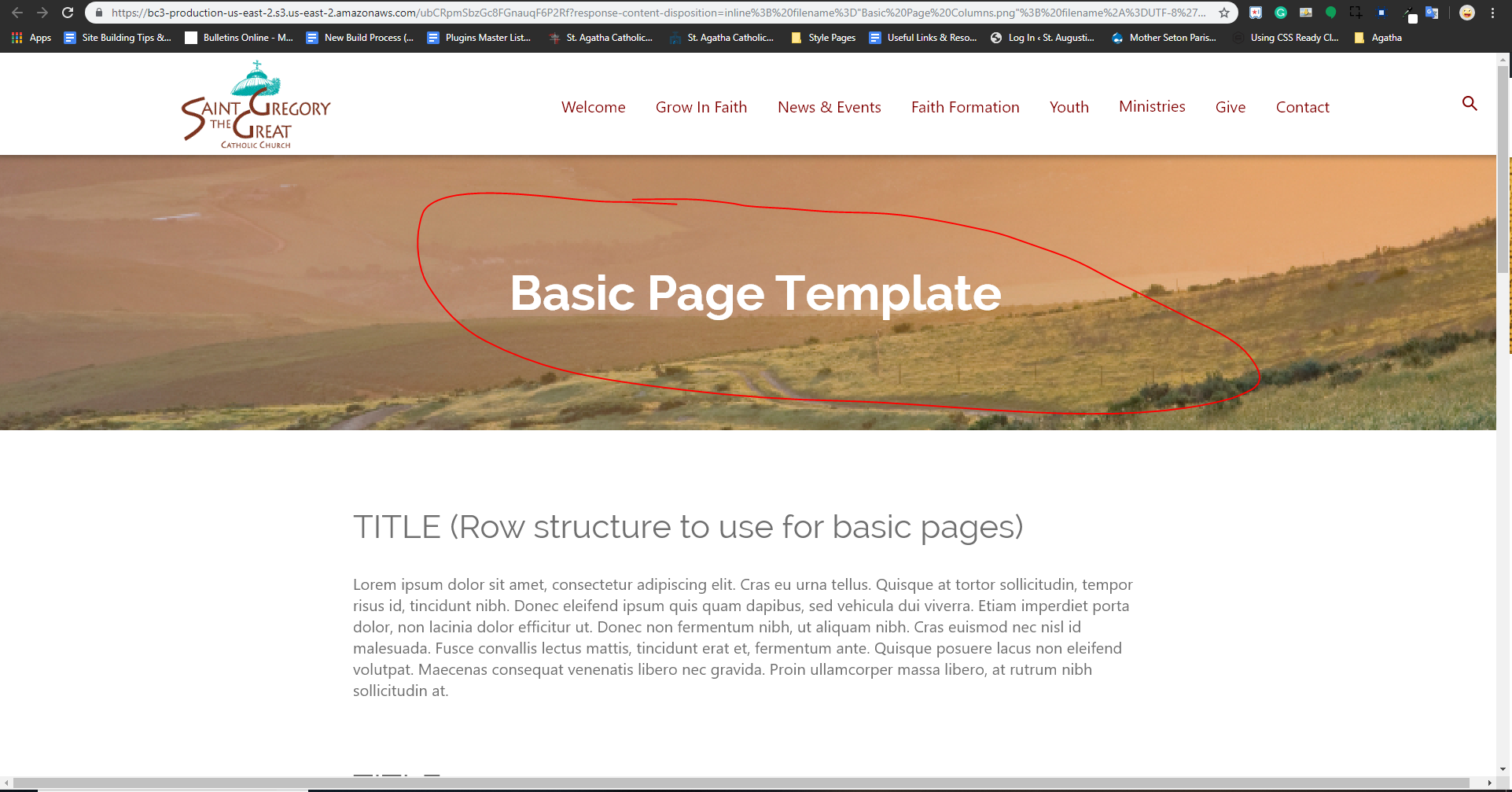1512x792 pixels.
Task: Reload the page with the refresh icon
Action: [68, 13]
